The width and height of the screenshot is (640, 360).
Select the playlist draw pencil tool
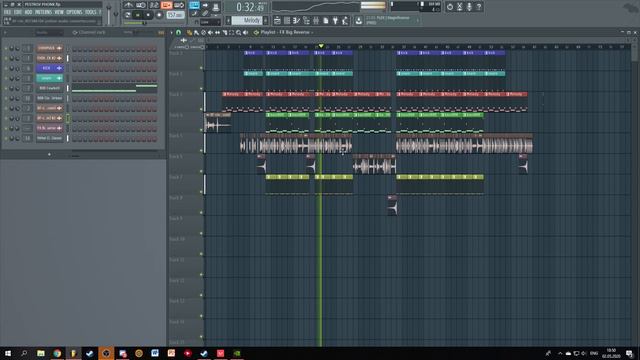pos(189,32)
